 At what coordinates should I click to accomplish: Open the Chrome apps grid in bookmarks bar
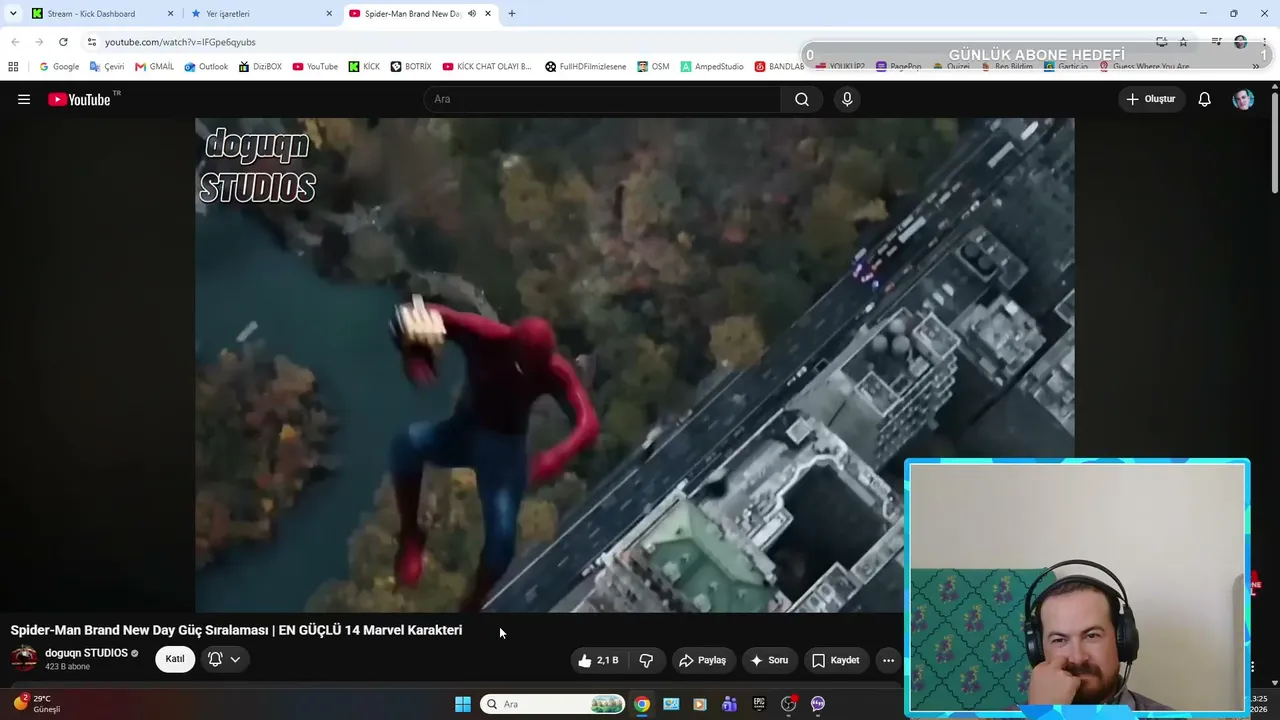pos(13,67)
